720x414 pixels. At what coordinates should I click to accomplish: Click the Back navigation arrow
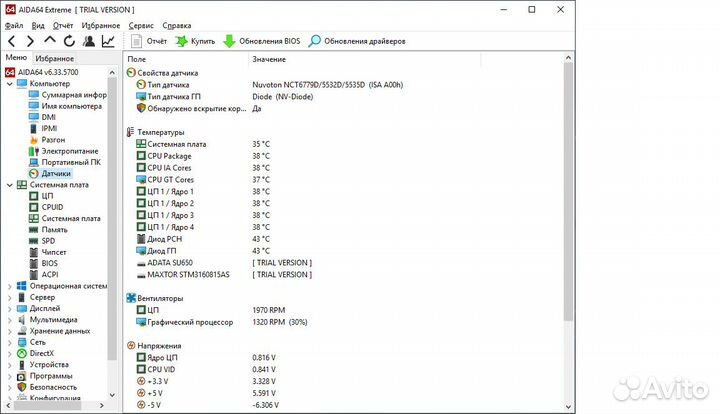point(11,41)
